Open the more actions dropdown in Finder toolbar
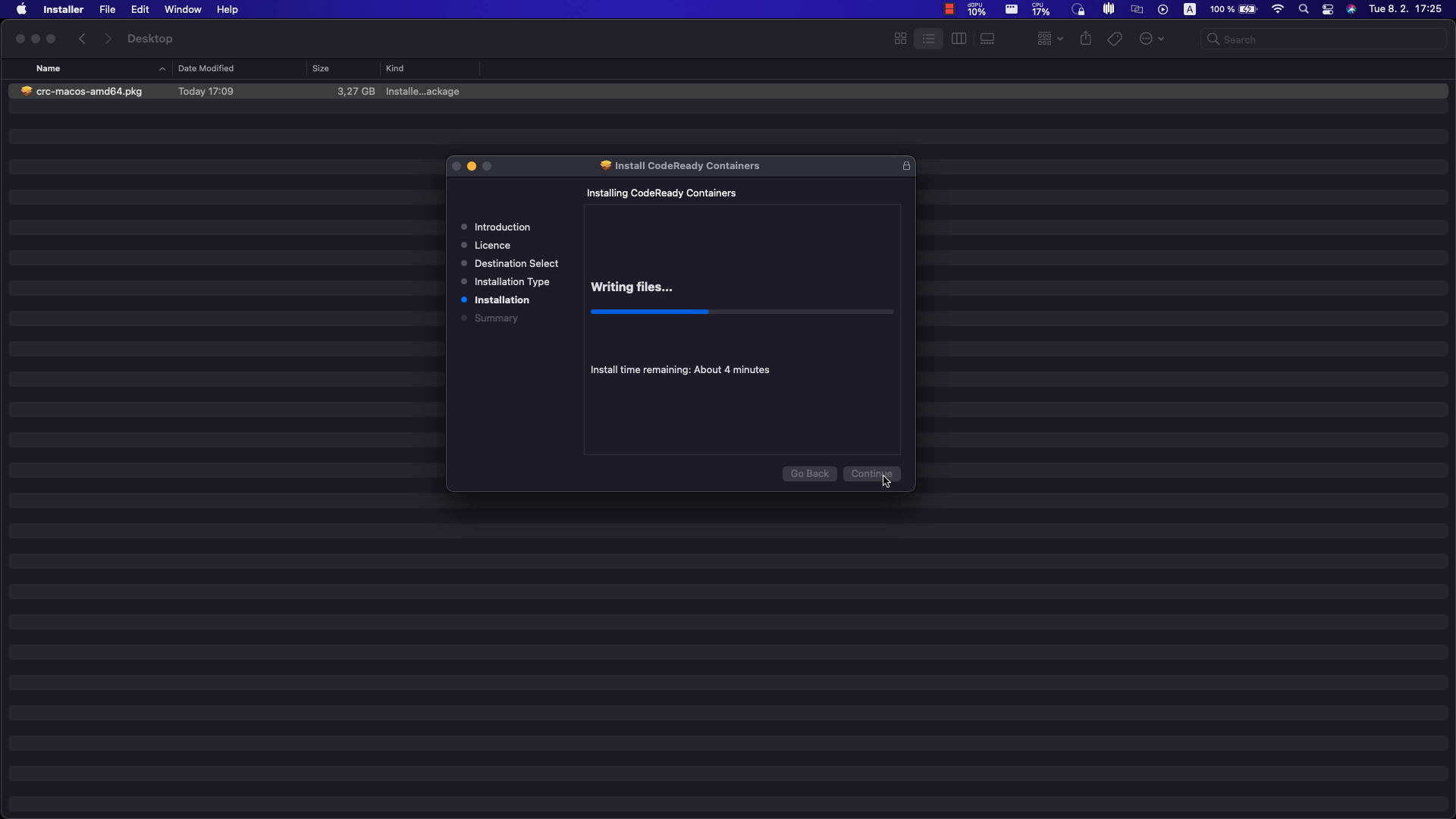This screenshot has height=819, width=1456. [x=1152, y=38]
